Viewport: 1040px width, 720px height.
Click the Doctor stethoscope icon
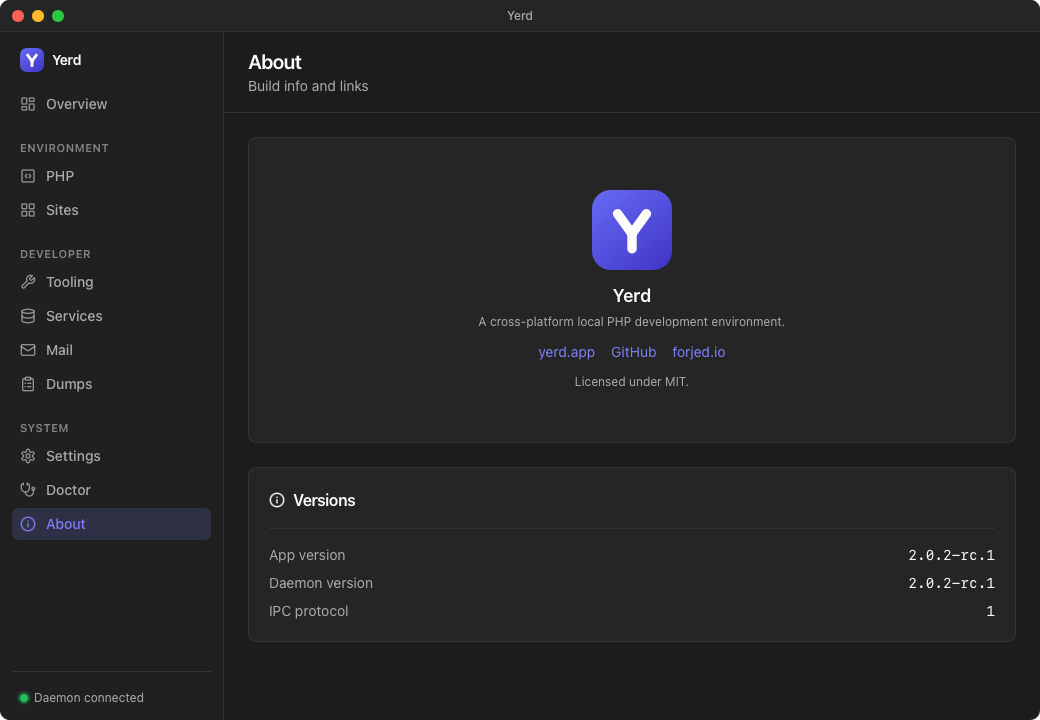tap(28, 490)
